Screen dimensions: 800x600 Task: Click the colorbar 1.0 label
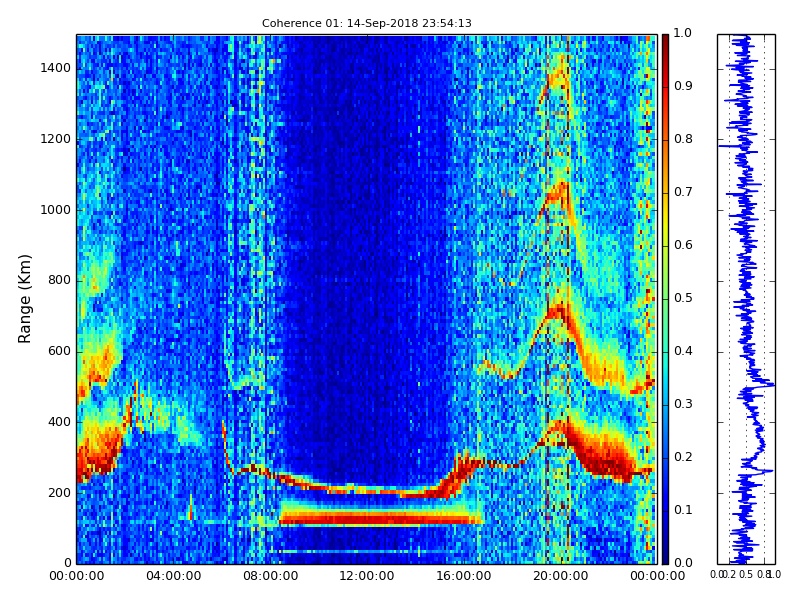[x=683, y=33]
